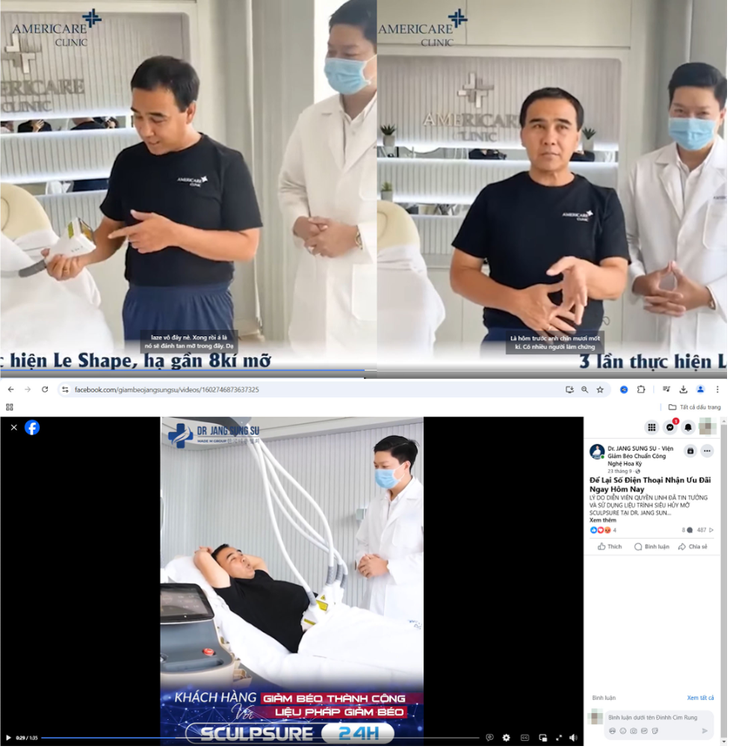Reload the Facebook video page
The width and height of the screenshot is (730, 749).
click(45, 391)
